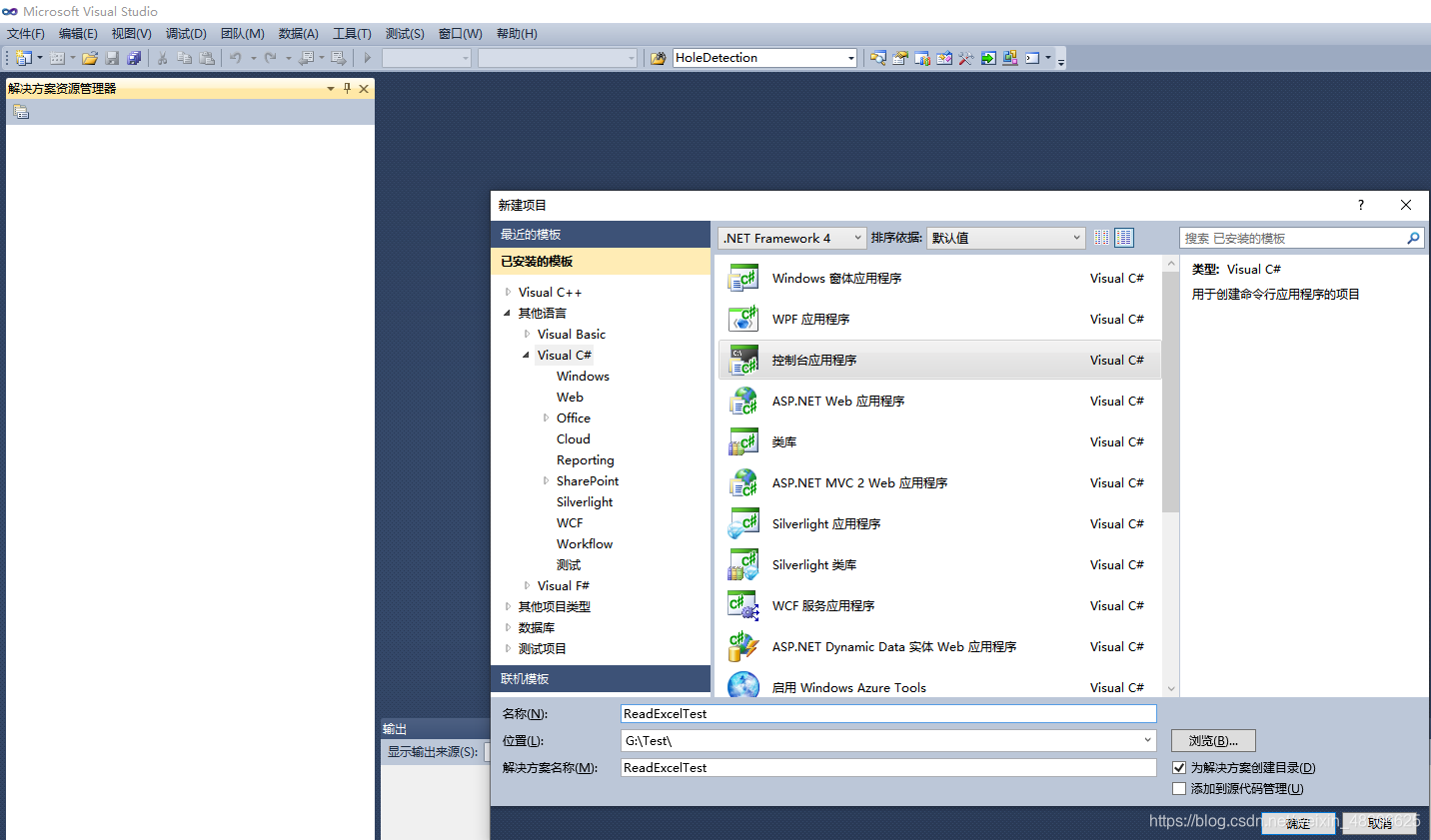Screen dimensions: 1431x840
Task: Open the Command Window toolbar icon
Action: point(1031,58)
